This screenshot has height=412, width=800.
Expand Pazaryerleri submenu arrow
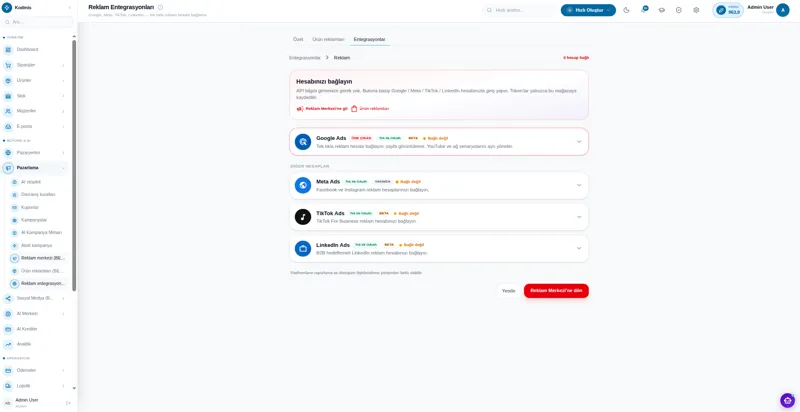click(63, 152)
